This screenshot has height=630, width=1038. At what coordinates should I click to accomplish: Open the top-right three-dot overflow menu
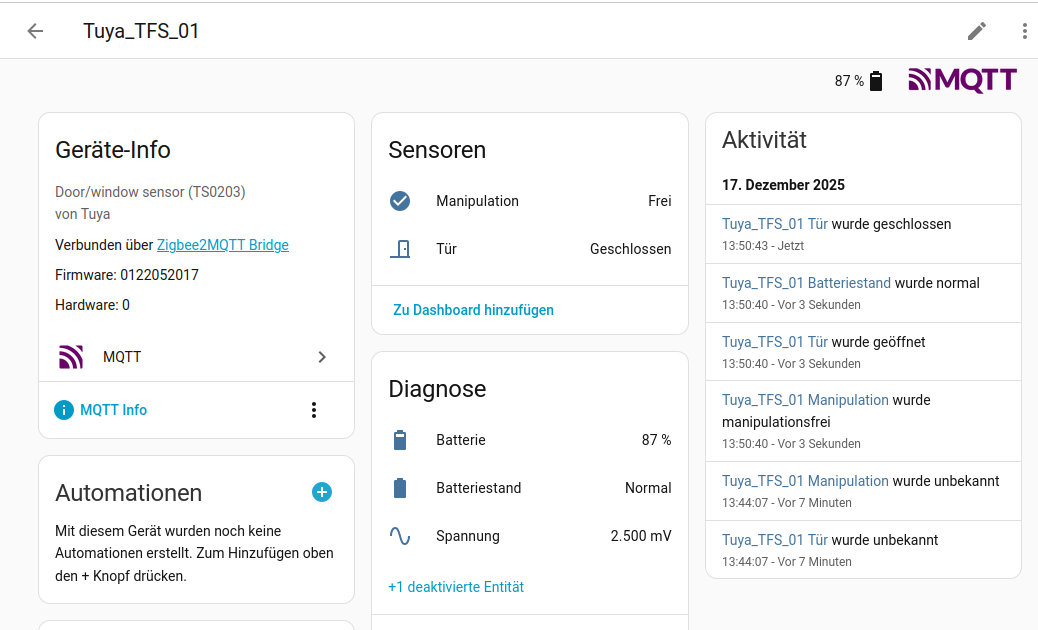click(1024, 31)
